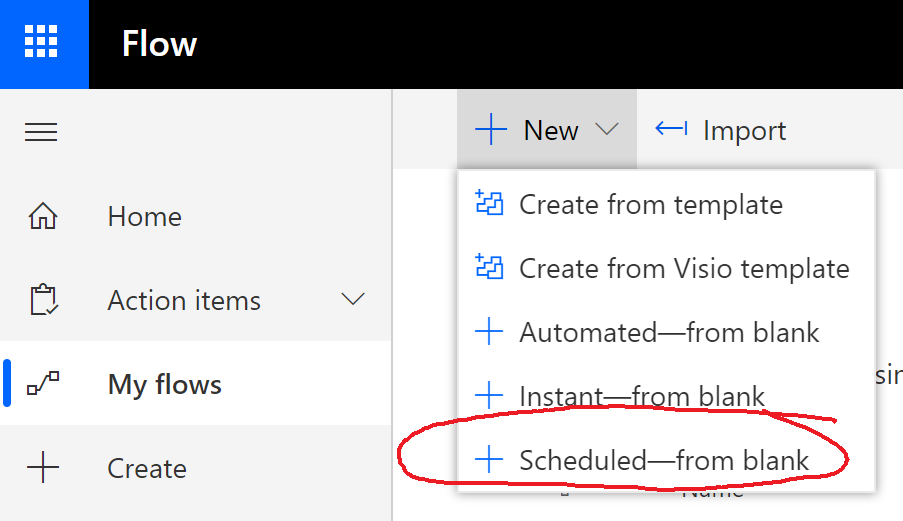Choose Create from Visio template

[684, 268]
